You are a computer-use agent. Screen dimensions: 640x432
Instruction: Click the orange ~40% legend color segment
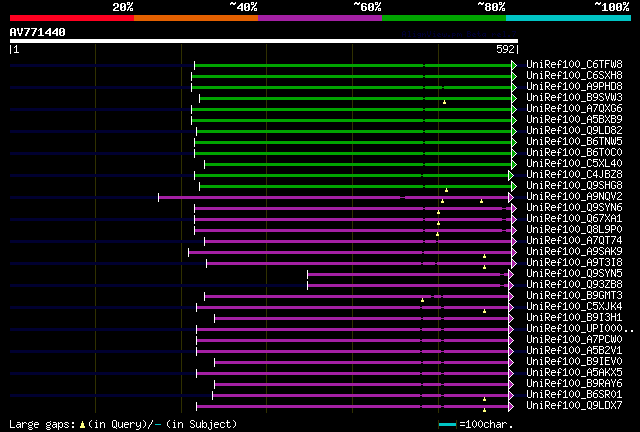click(x=196, y=18)
